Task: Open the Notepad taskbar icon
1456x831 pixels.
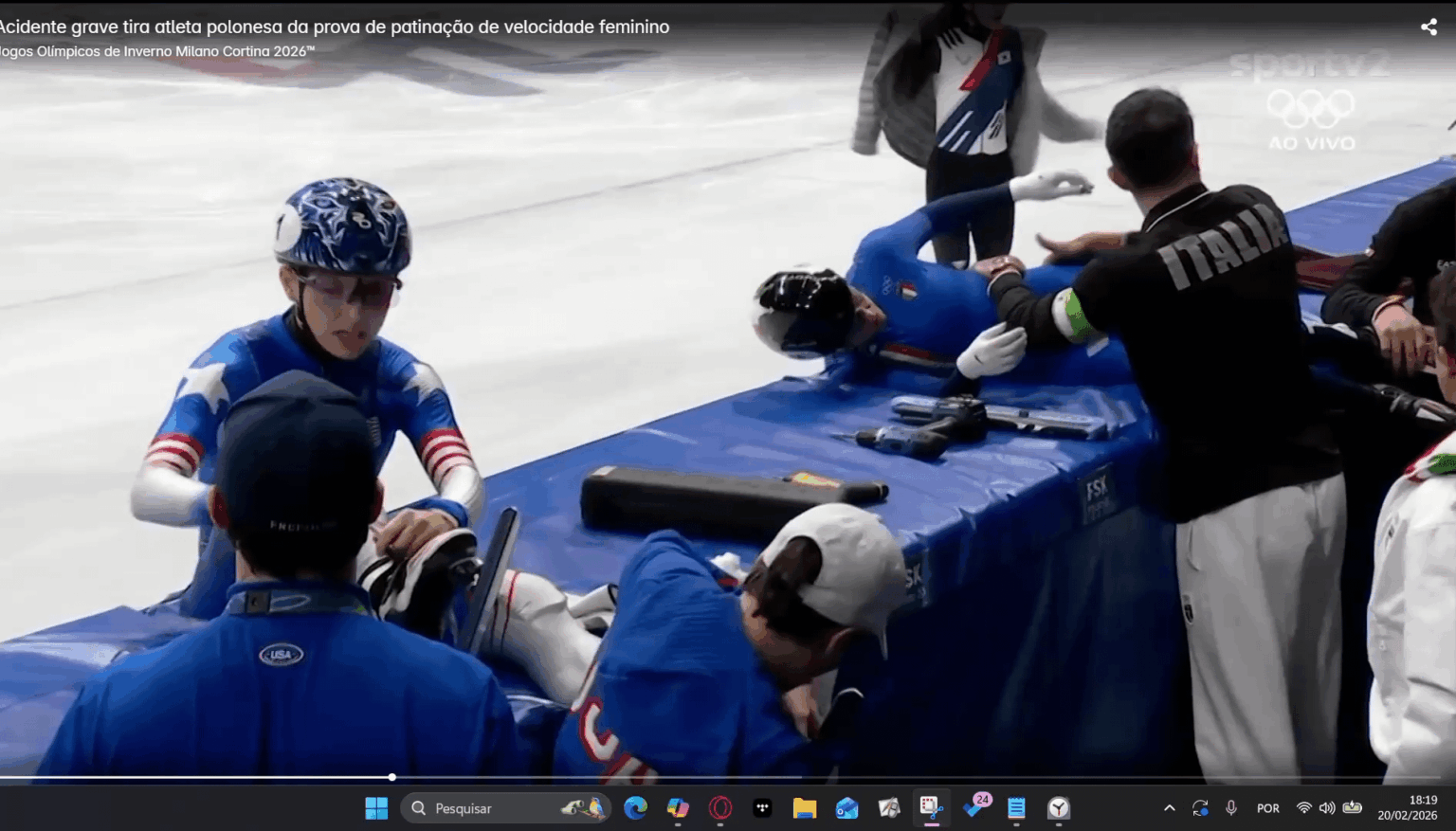Action: 1016,808
